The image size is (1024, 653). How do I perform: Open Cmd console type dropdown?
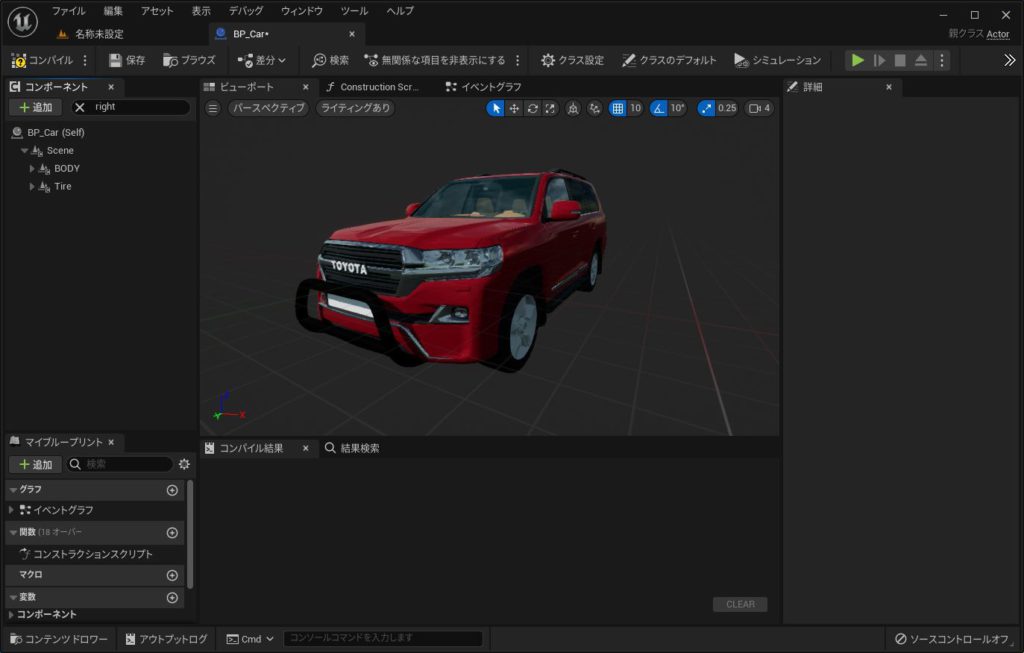tap(250, 639)
